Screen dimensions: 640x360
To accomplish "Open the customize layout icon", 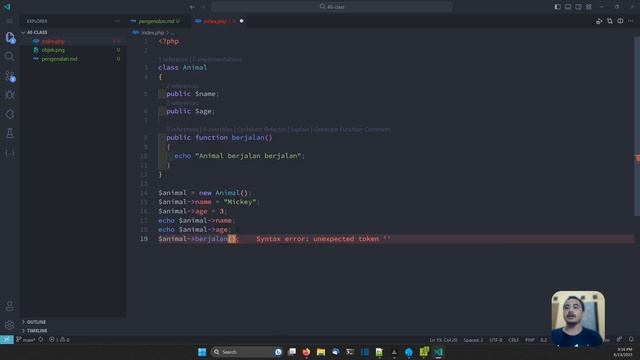I will pos(589,7).
